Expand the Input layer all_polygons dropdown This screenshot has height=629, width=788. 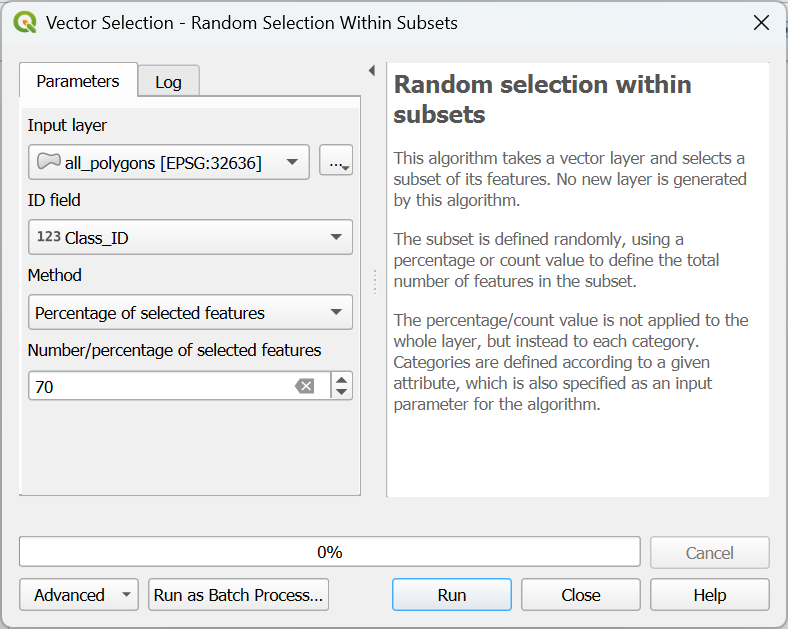point(169,162)
